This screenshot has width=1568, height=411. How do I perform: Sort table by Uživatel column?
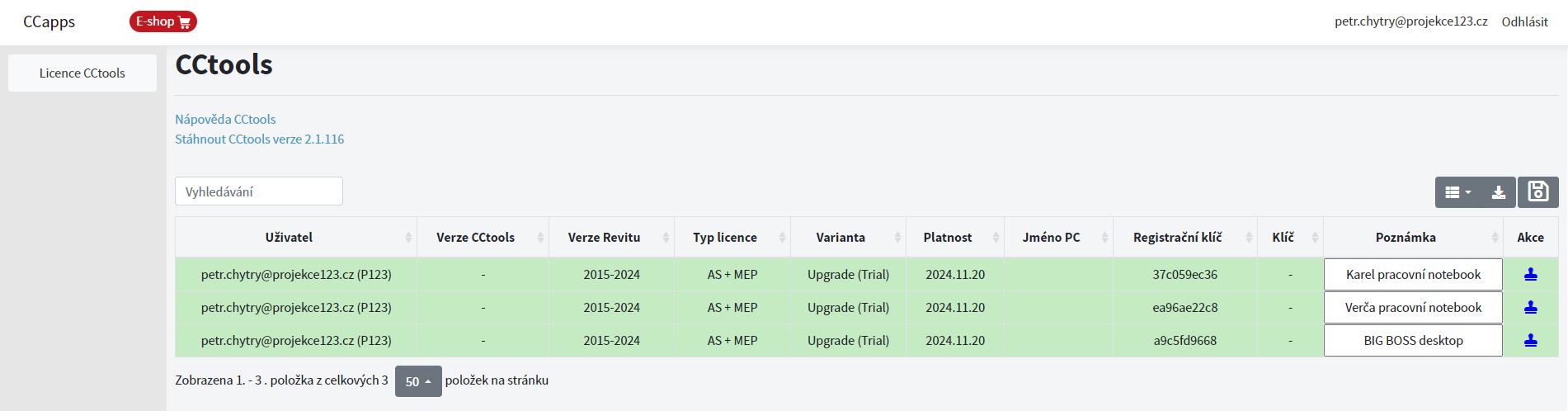296,238
